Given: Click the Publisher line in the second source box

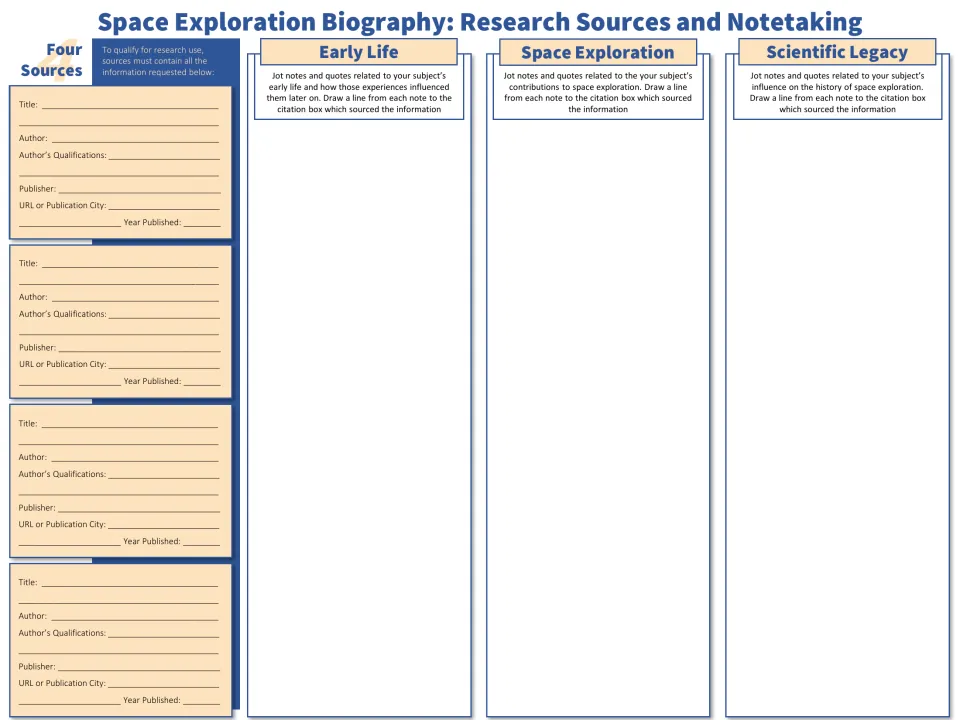Looking at the screenshot, I should point(140,347).
